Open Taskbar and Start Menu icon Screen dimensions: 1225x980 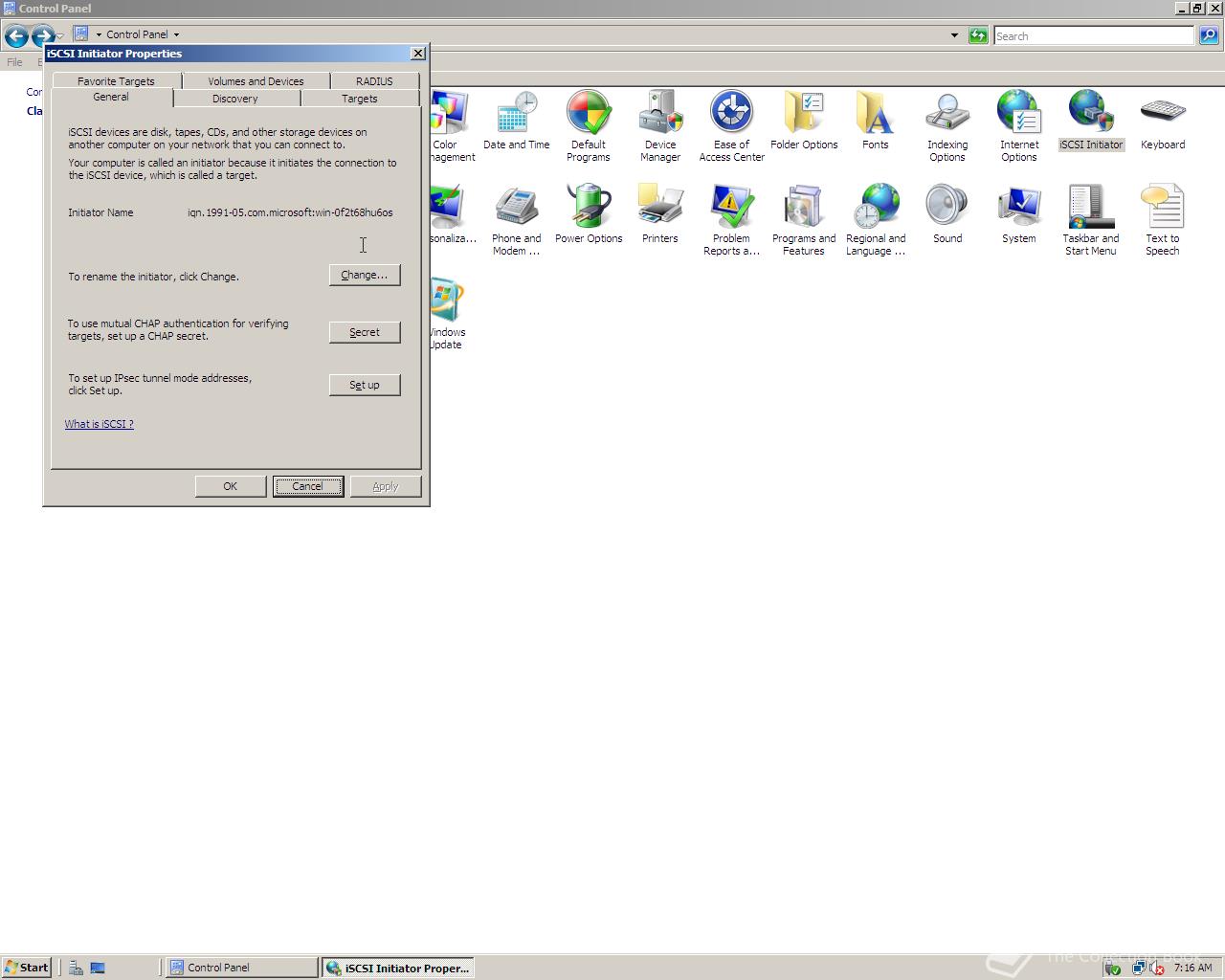pyautogui.click(x=1091, y=220)
